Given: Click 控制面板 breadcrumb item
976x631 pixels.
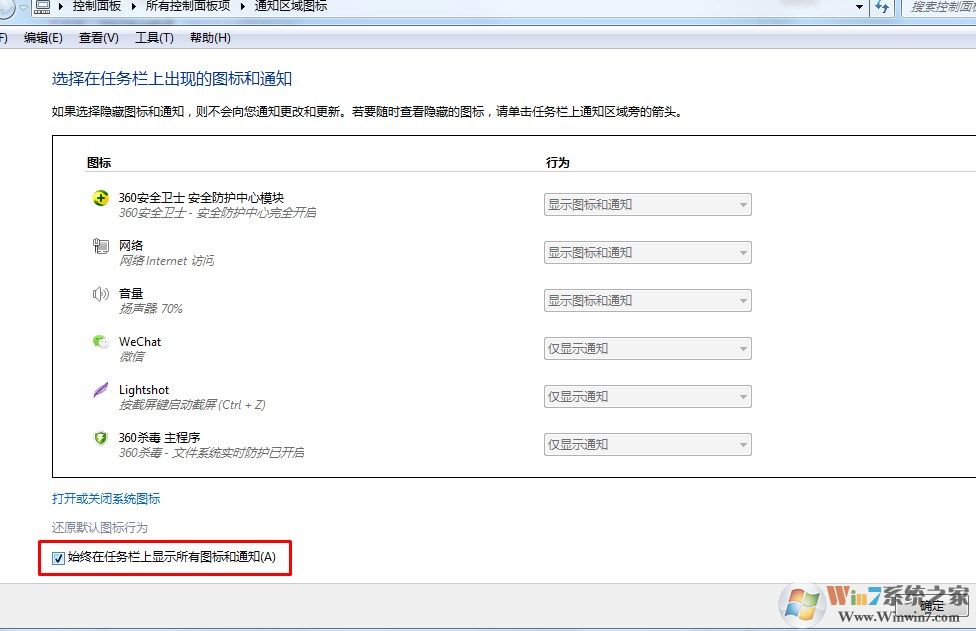Looking at the screenshot, I should click(96, 6).
